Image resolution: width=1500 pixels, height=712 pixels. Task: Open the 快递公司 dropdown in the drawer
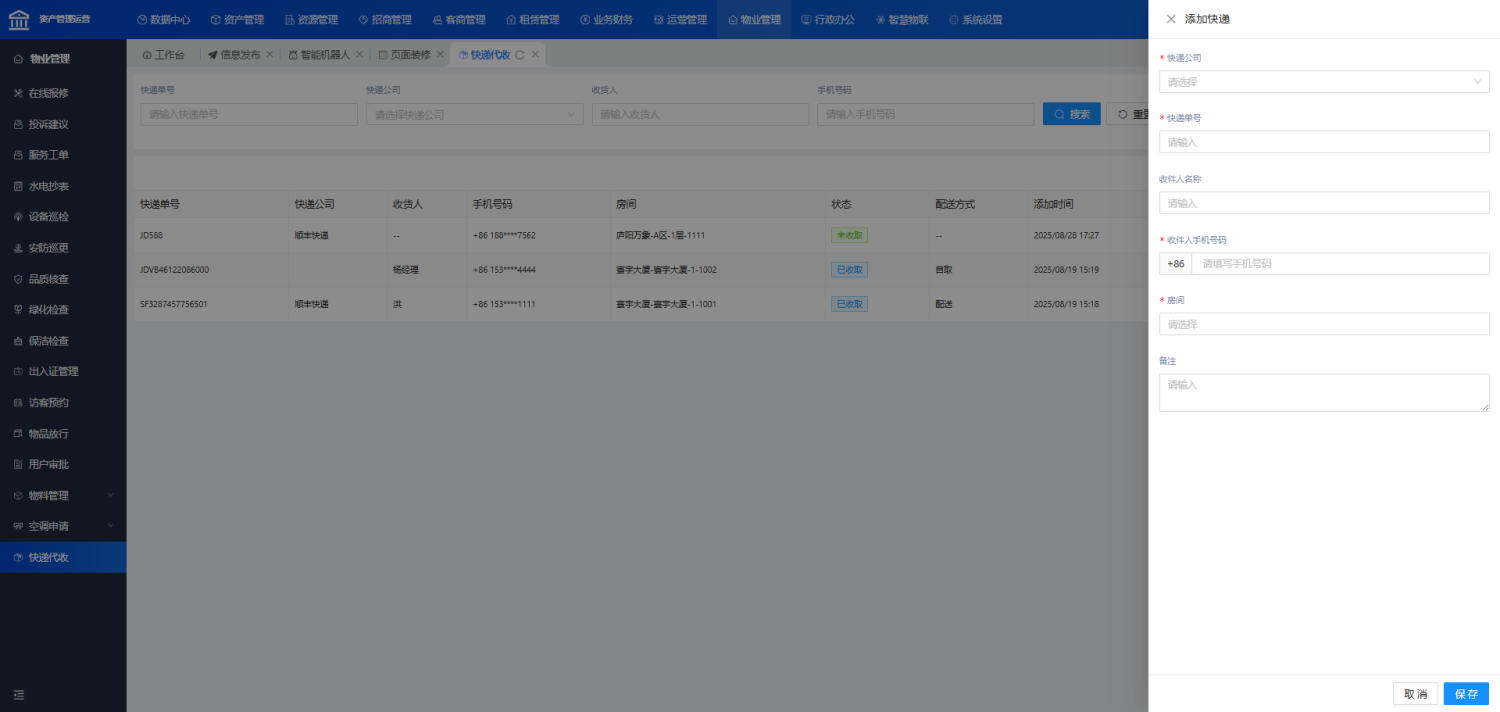pos(1324,82)
